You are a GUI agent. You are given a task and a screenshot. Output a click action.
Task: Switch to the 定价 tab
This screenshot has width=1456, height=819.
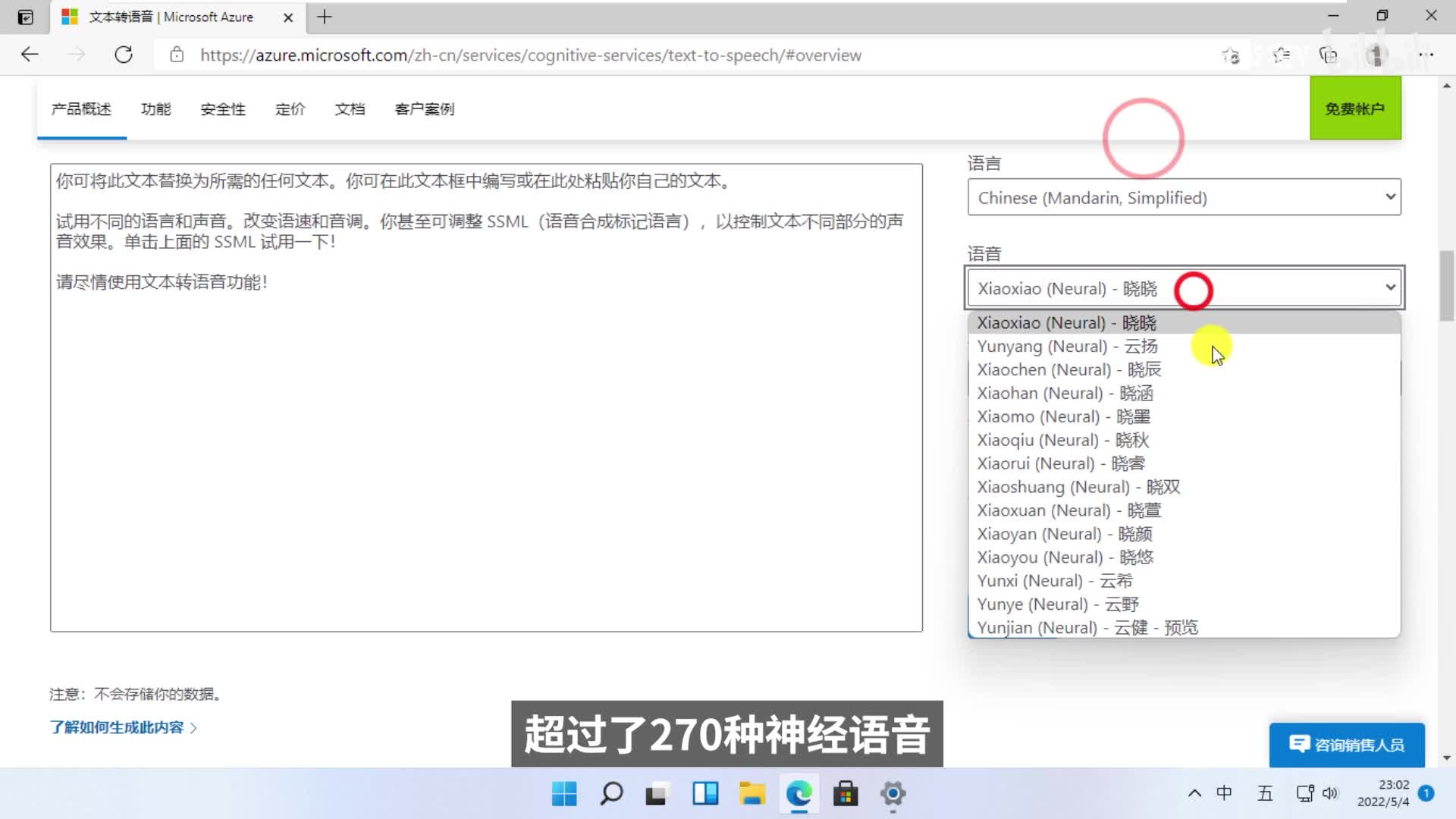(290, 109)
